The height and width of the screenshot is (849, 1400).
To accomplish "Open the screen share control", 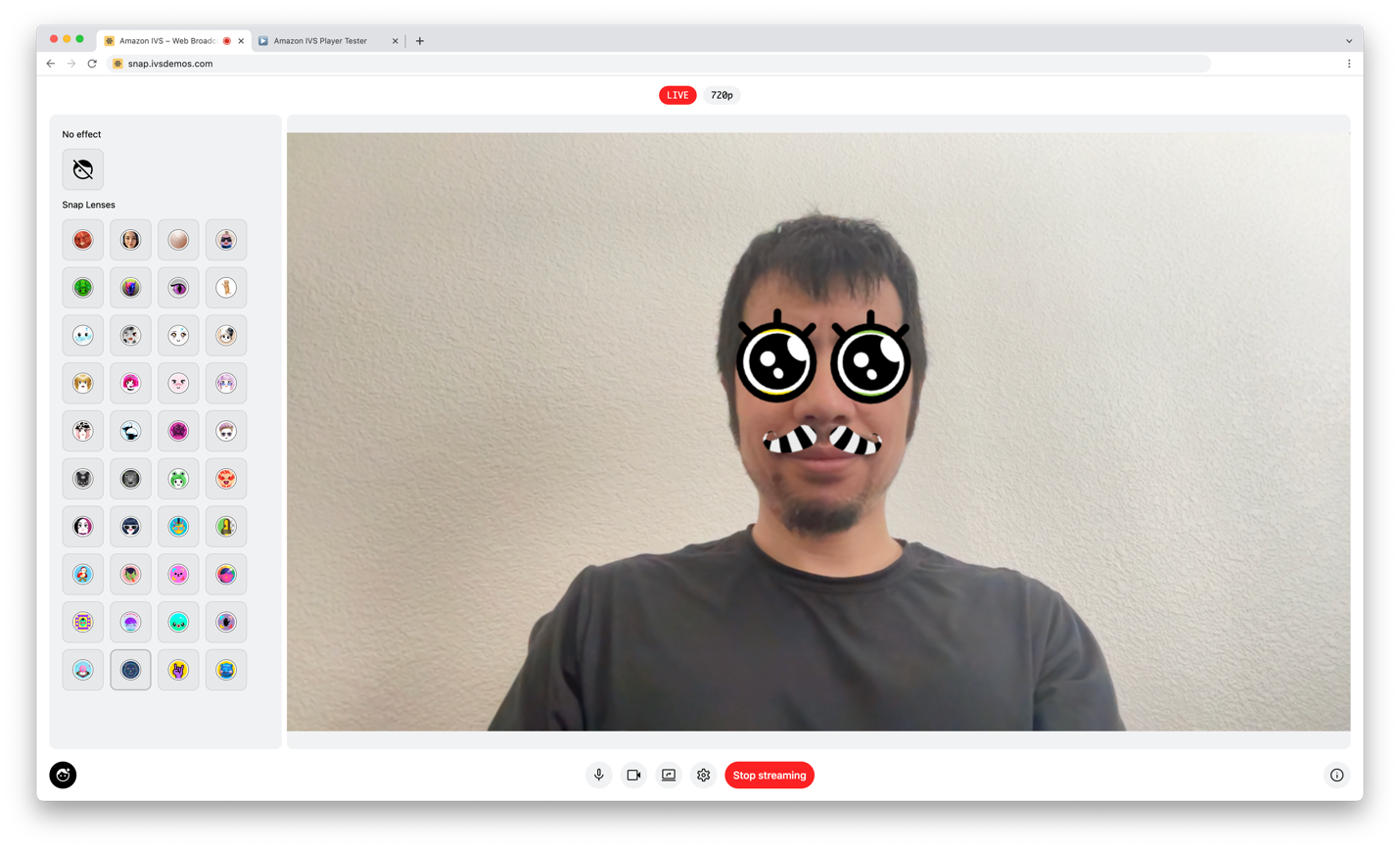I will point(668,775).
